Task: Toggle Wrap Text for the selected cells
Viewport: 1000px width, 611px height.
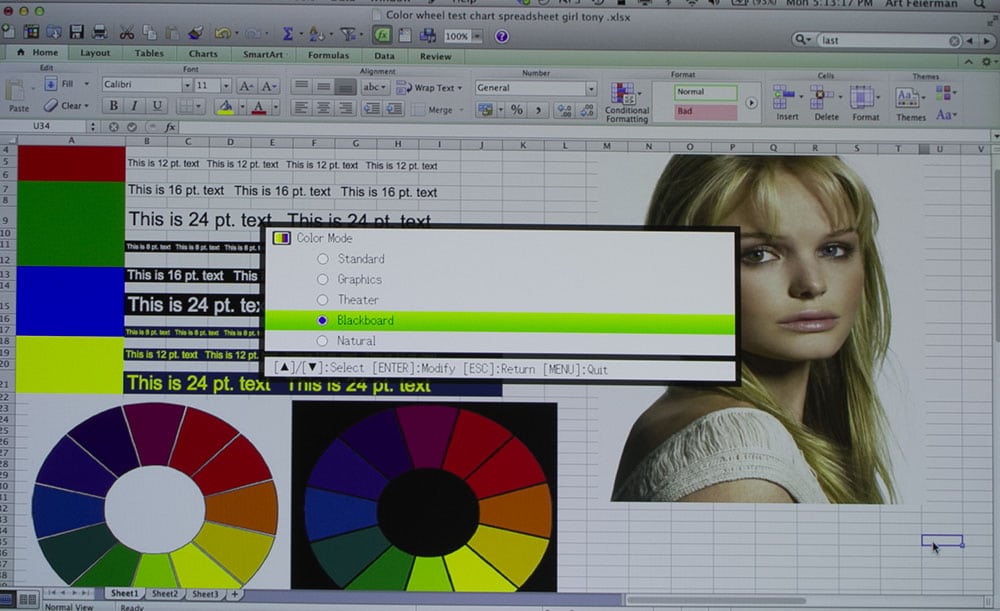Action: (429, 87)
